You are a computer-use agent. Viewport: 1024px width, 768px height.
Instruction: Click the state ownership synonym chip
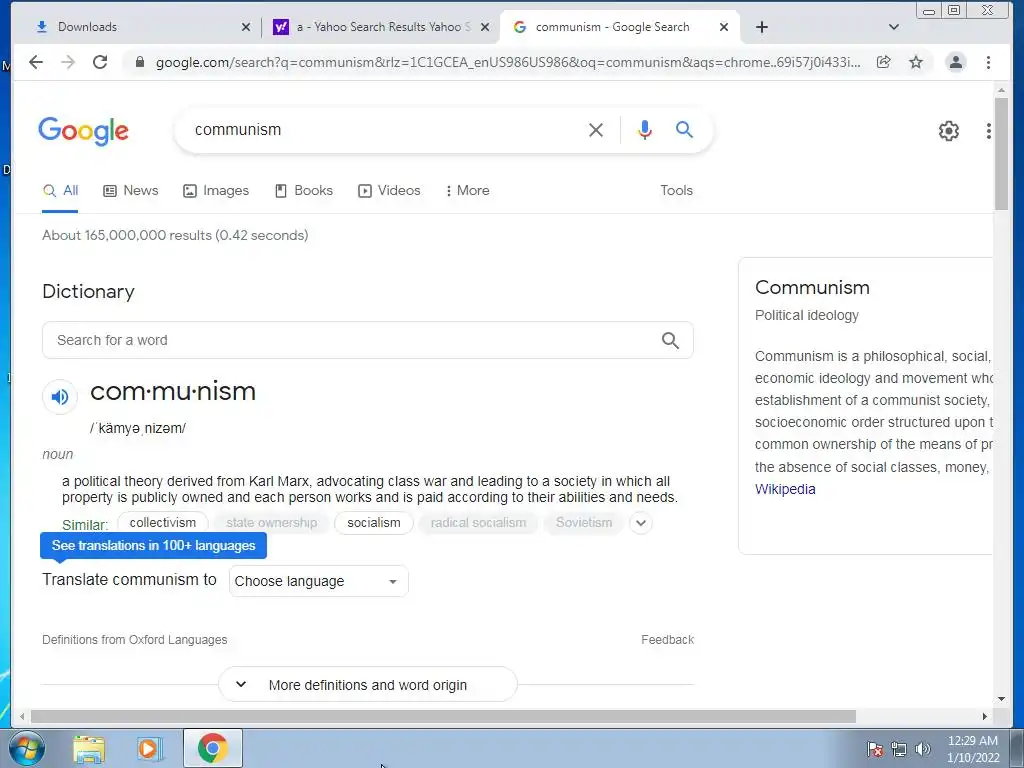[x=271, y=523]
